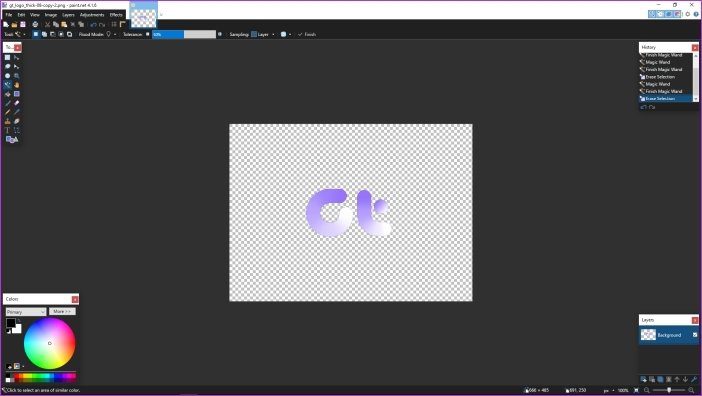This screenshot has width=702, height=396.
Task: Toggle rulers toolbar icon
Action: tap(122, 25)
